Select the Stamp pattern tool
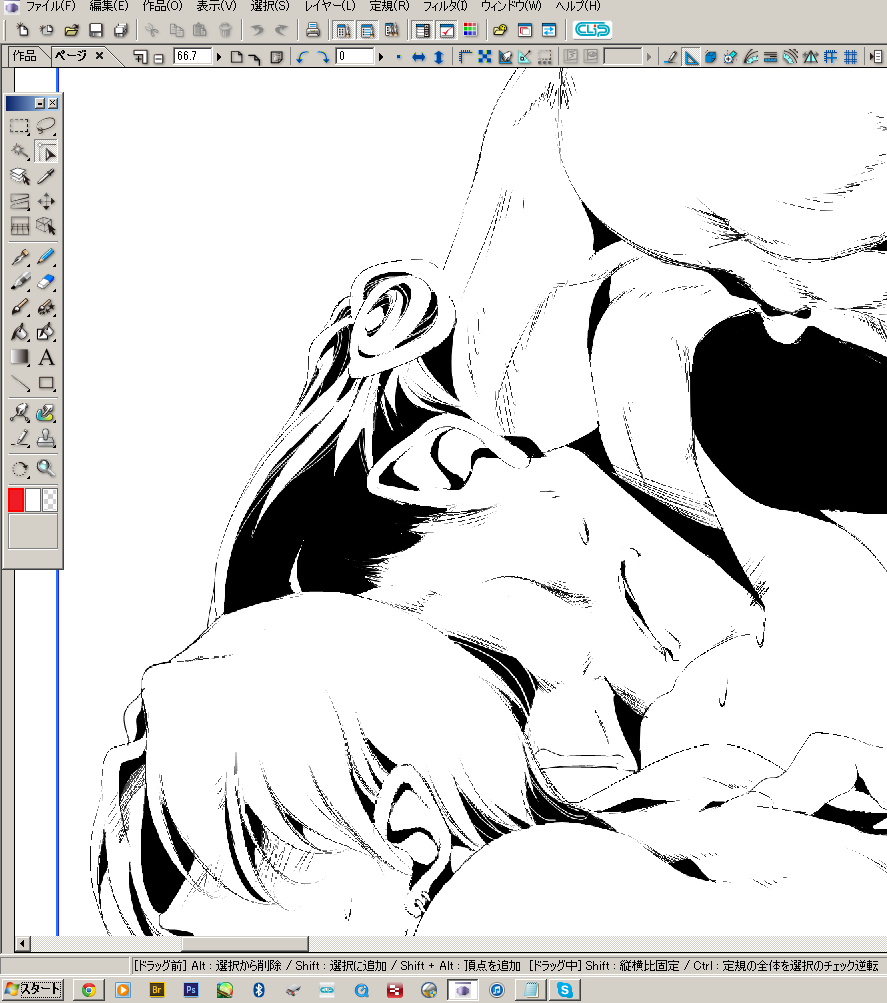887x1003 pixels. pyautogui.click(x=46, y=439)
